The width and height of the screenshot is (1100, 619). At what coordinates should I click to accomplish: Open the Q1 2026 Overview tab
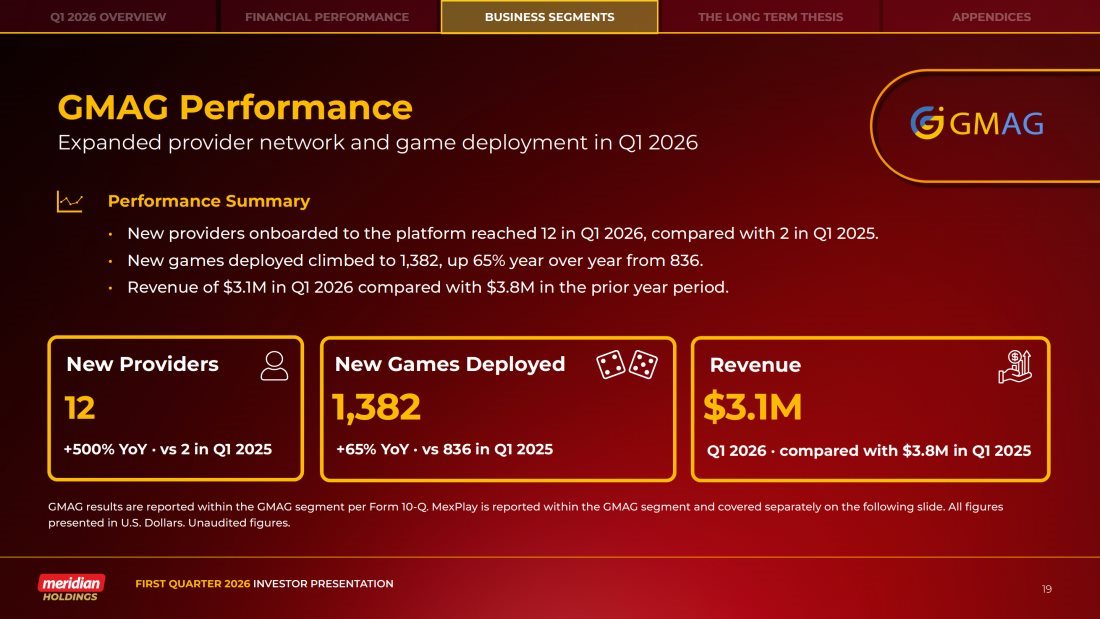click(x=108, y=17)
